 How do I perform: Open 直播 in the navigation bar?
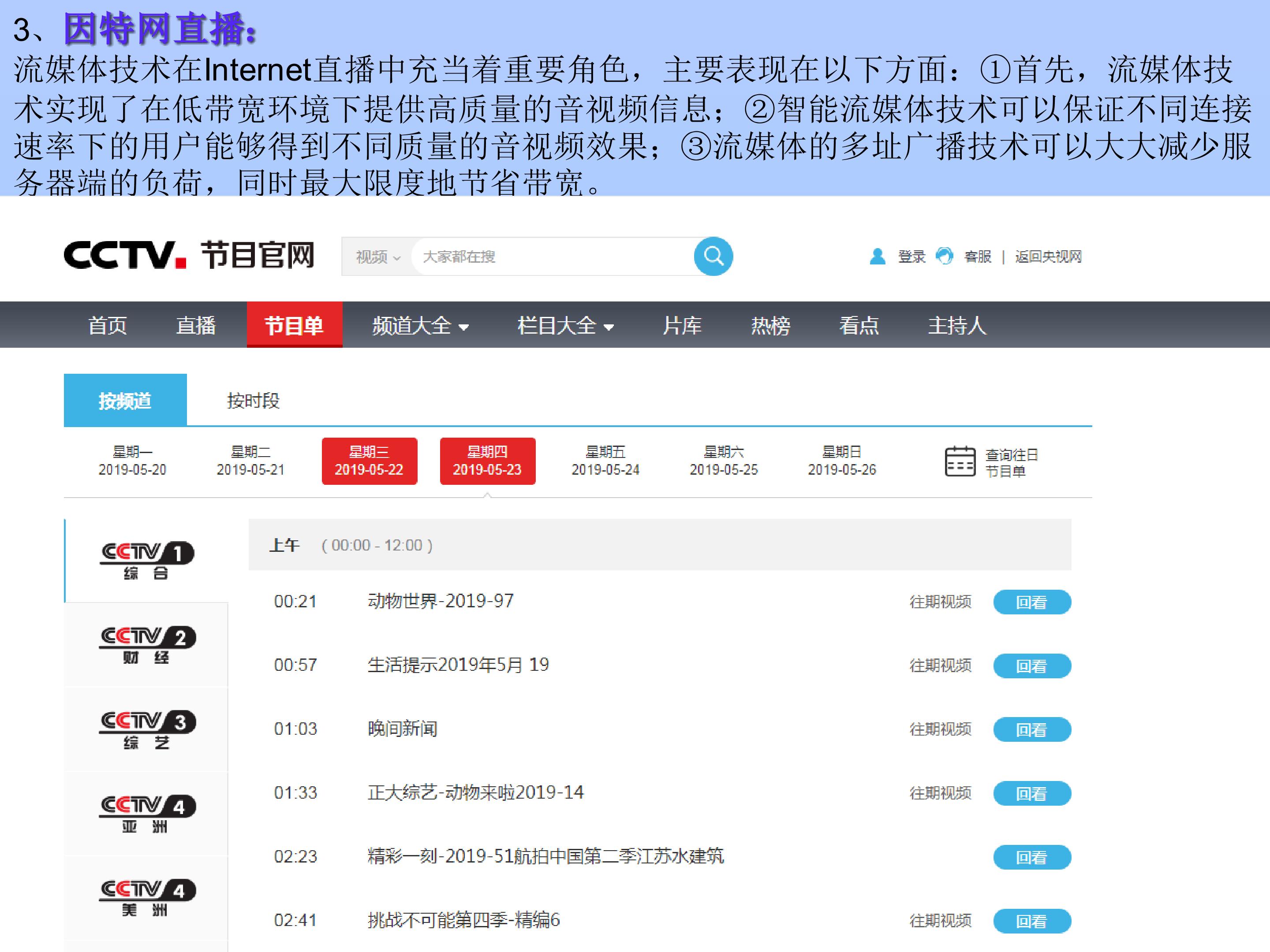click(x=196, y=325)
